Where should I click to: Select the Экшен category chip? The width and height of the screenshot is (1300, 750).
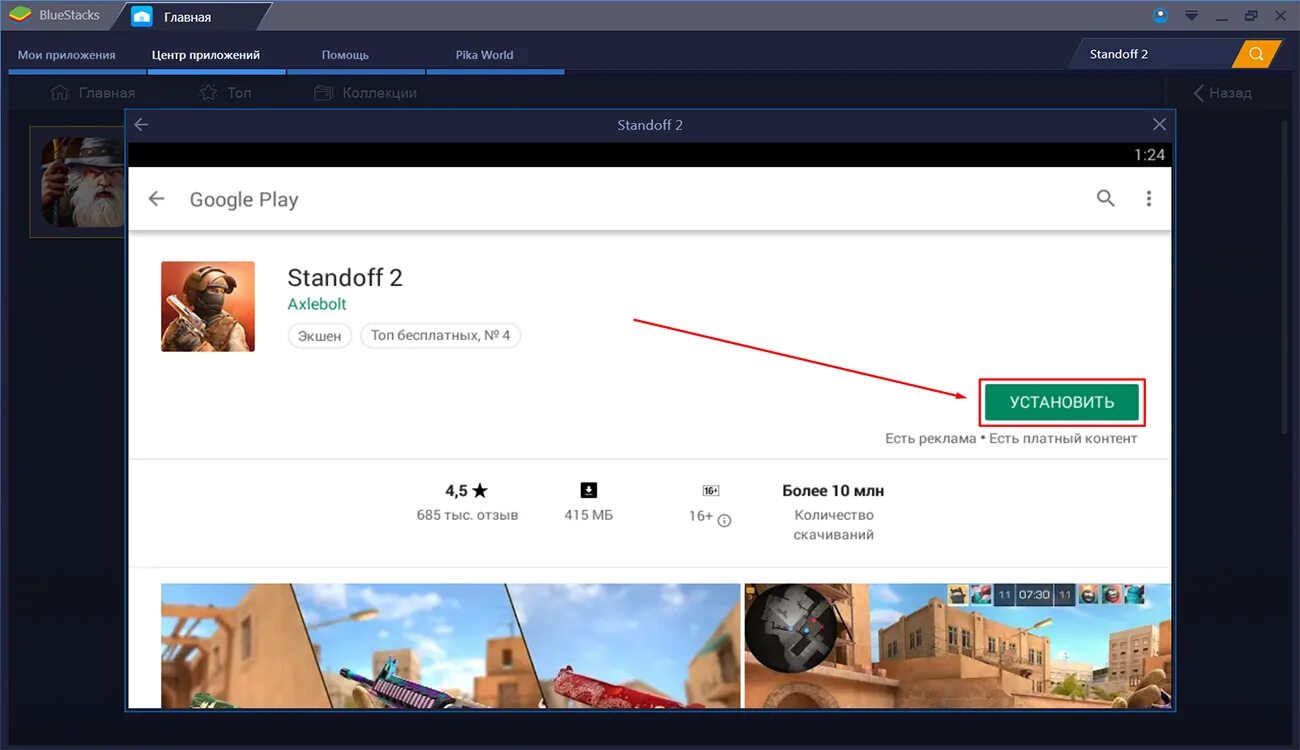(320, 336)
